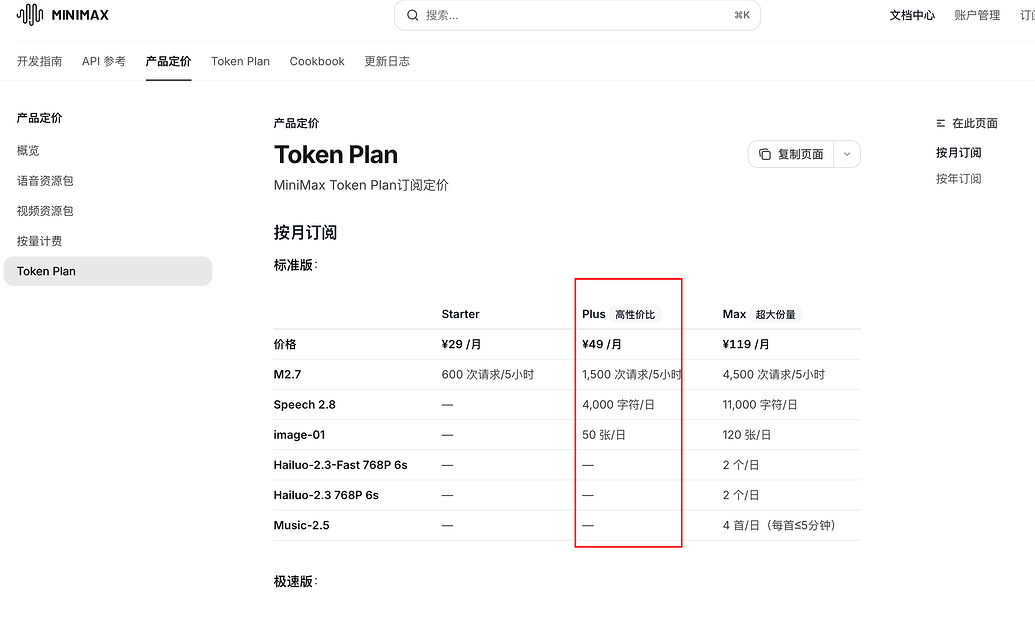
Task: Click the Hailuo-2.3-Fast 768P 6s row label
Action: point(341,465)
